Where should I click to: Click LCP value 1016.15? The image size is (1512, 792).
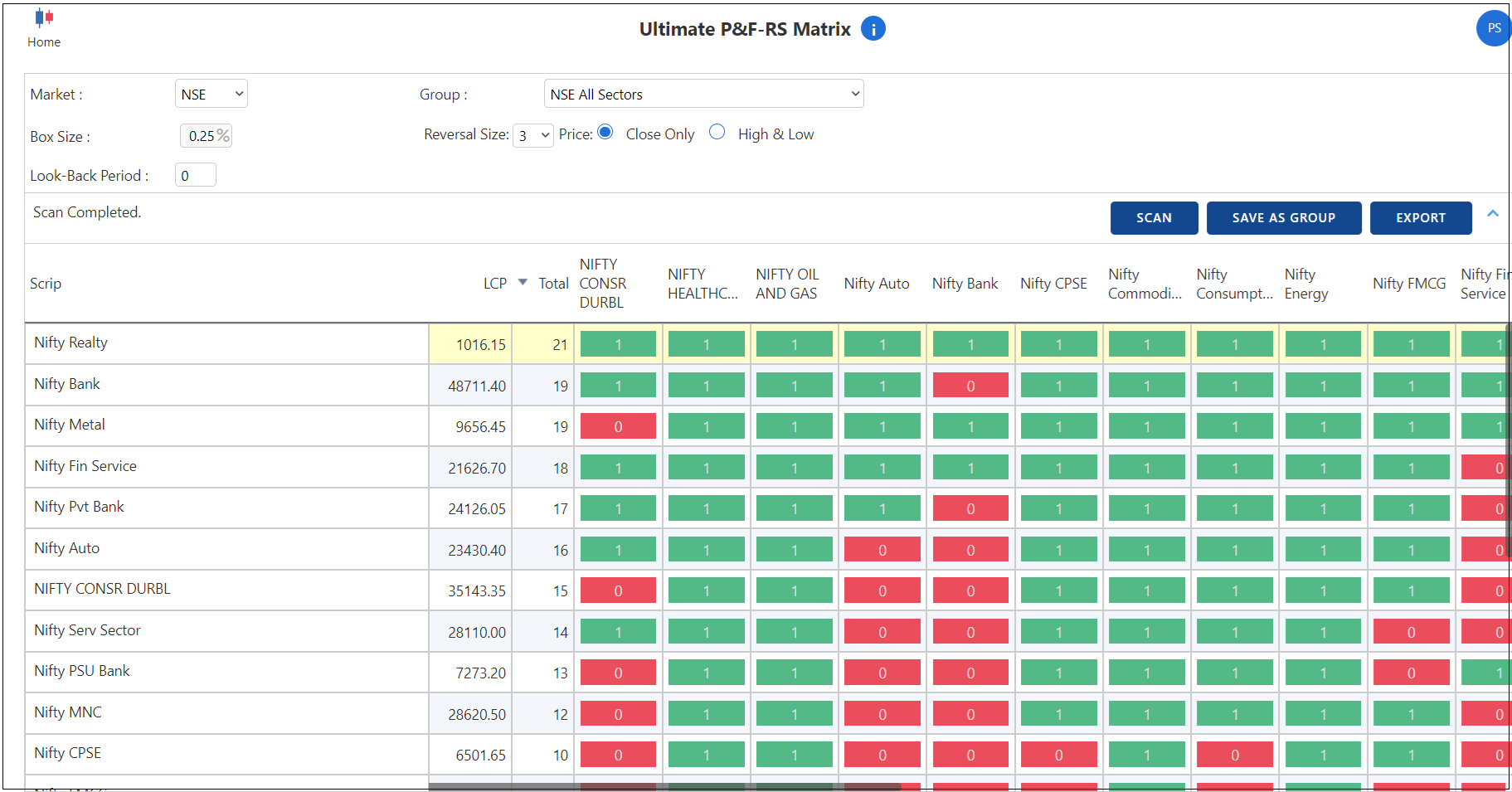480,345
